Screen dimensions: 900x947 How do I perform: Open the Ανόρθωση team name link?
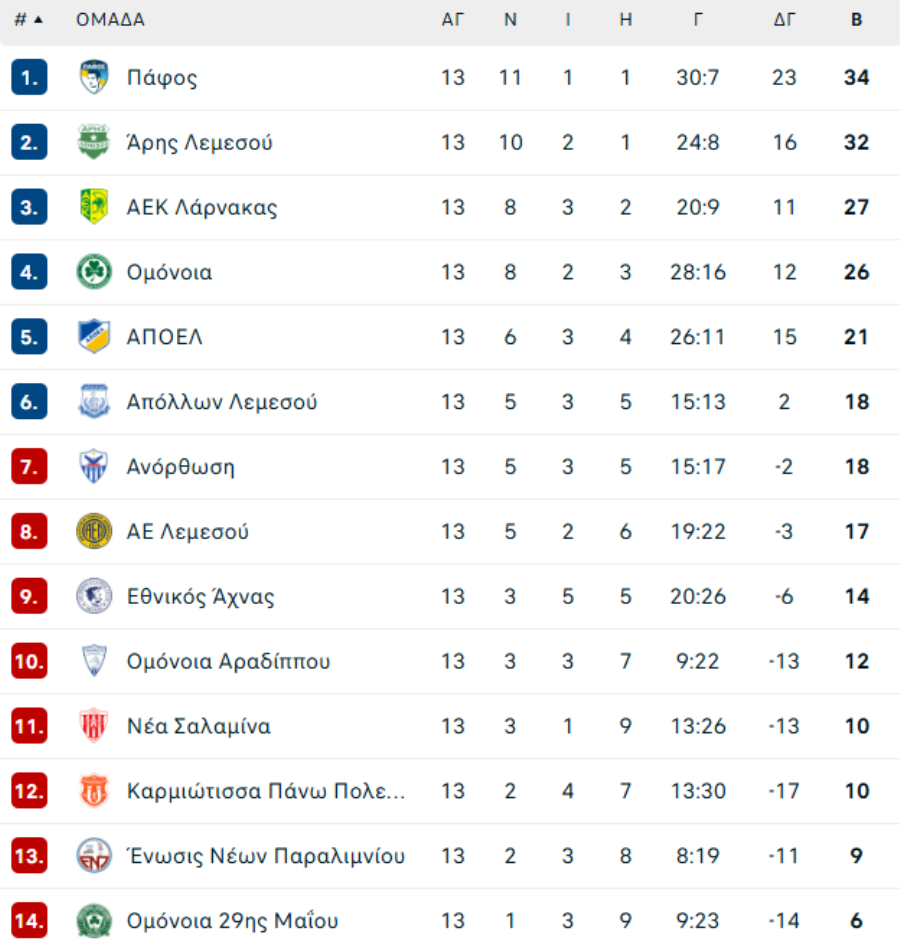point(181,467)
